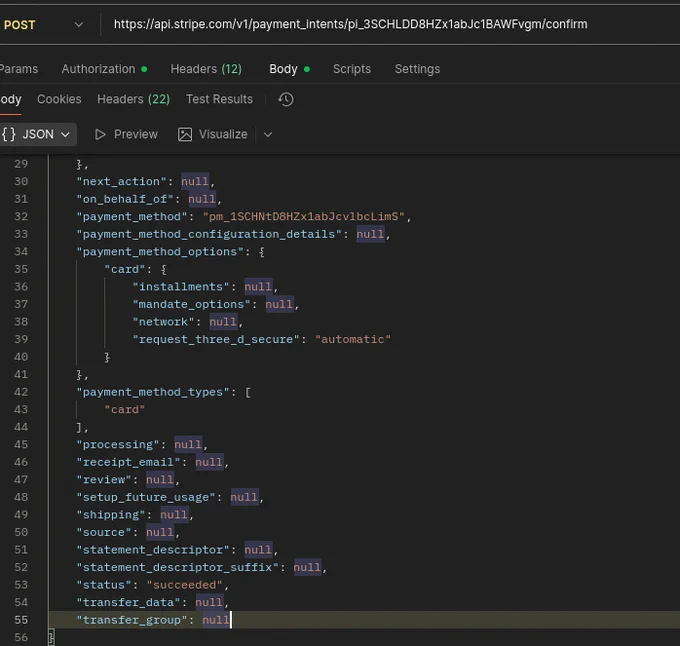Click the "request_three_d_secure" key
The height and width of the screenshot is (646, 680).
(216, 339)
